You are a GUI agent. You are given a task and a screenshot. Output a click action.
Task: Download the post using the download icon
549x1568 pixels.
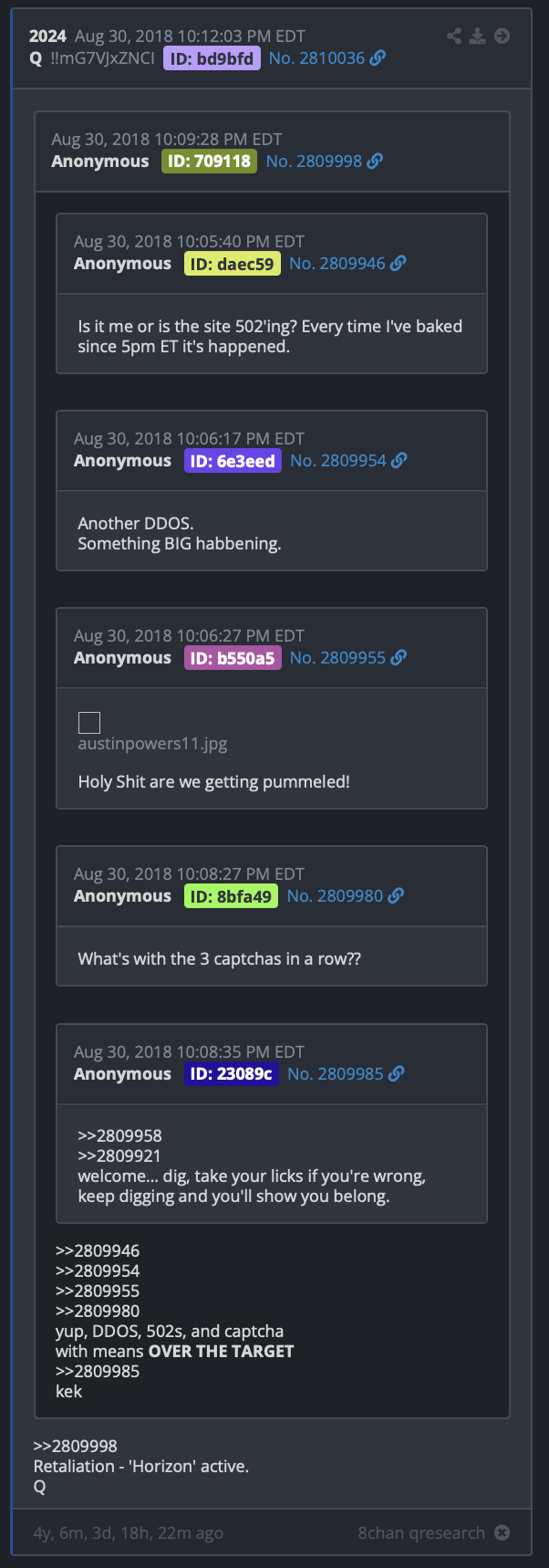(x=478, y=36)
